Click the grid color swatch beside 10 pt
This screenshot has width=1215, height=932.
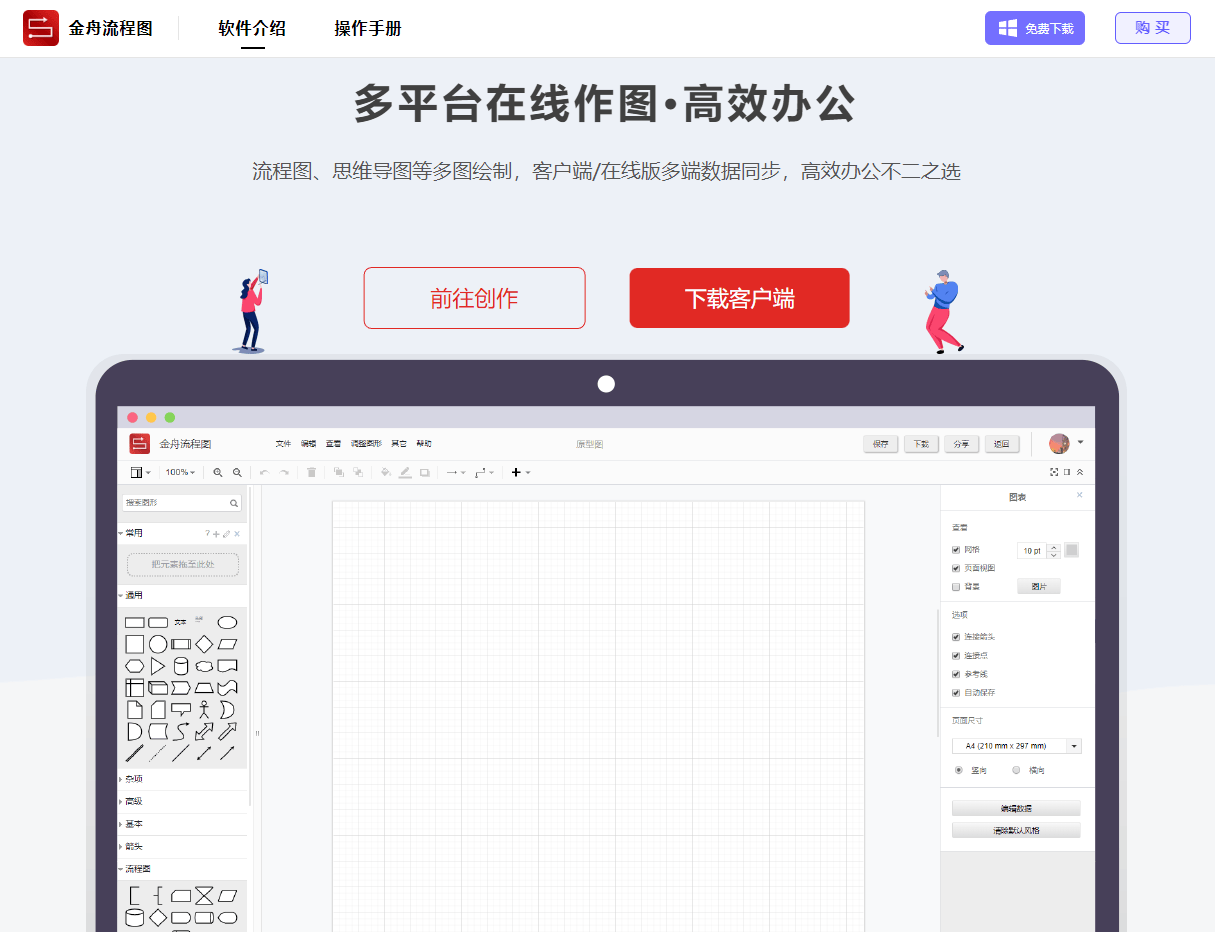tap(1071, 550)
